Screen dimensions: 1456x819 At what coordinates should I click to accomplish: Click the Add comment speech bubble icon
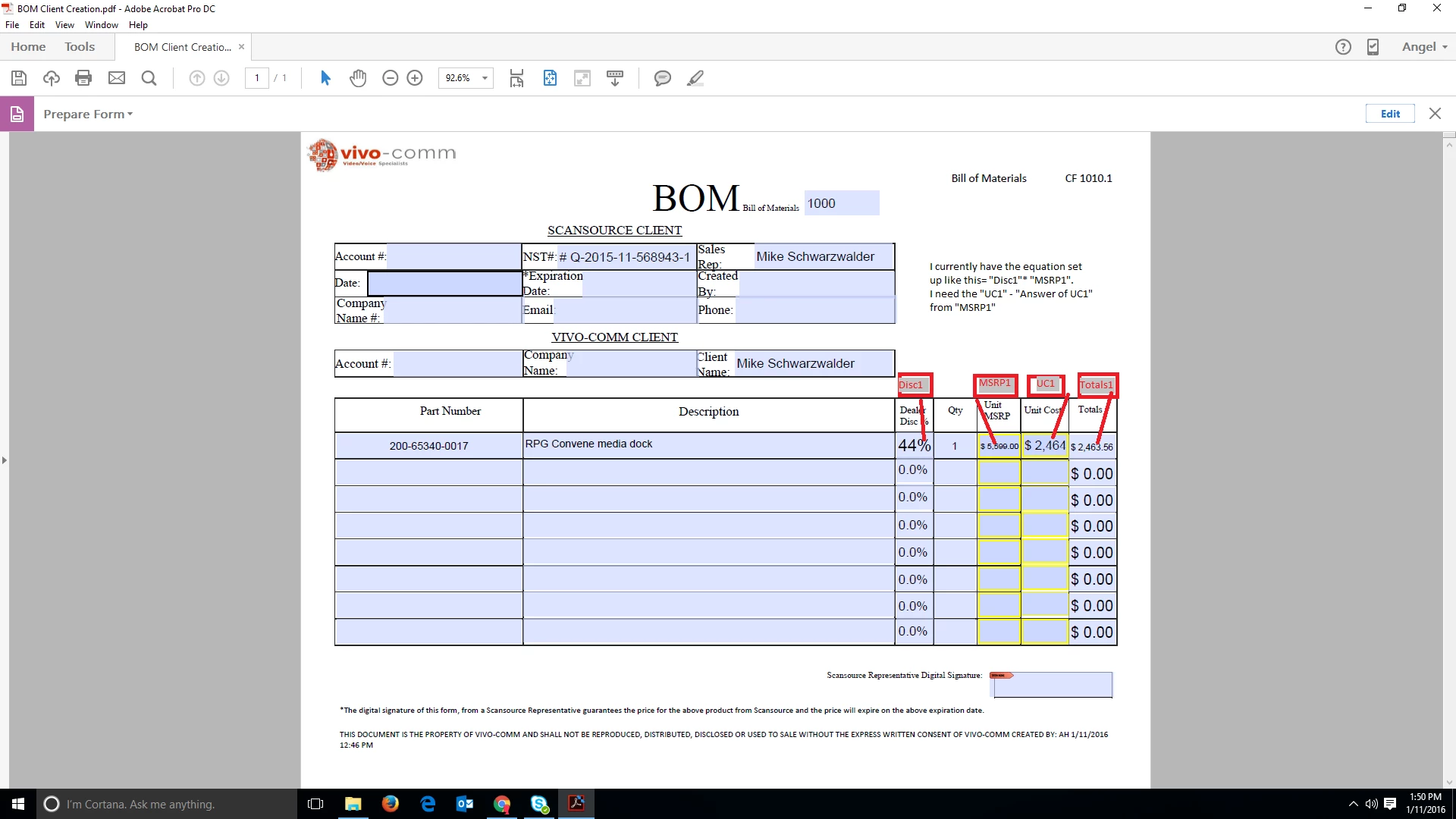662,78
